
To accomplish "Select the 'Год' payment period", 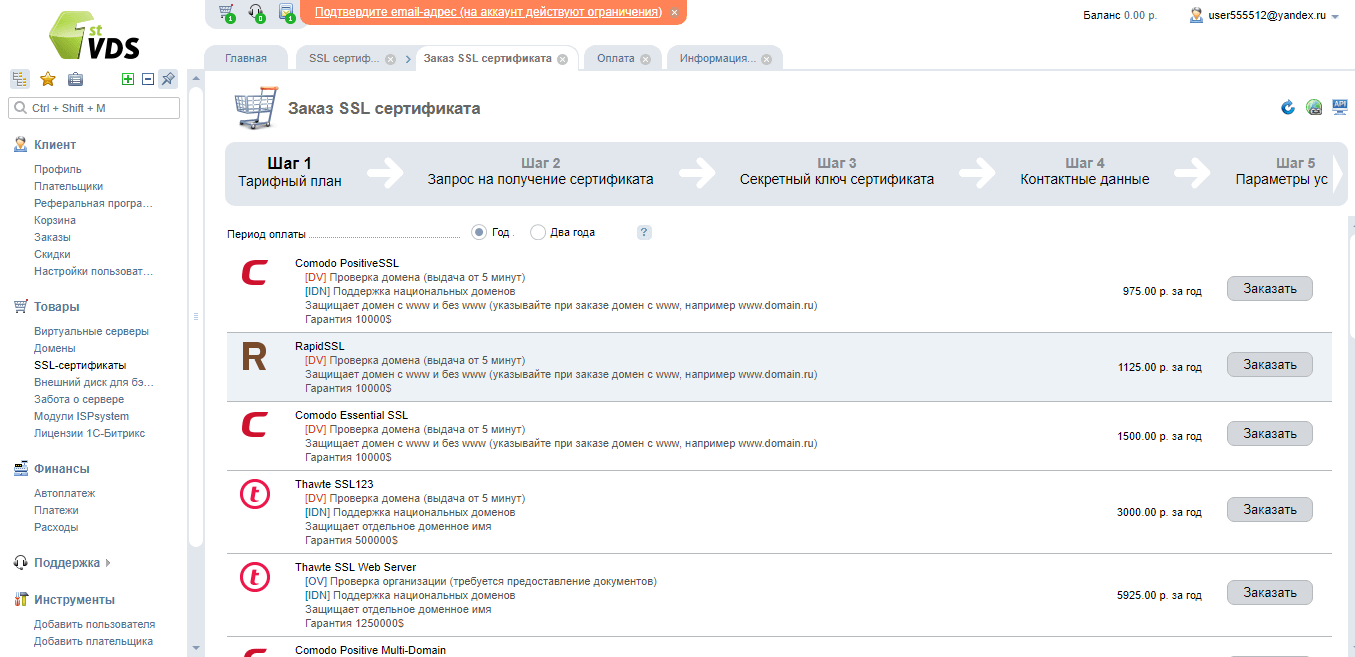I will point(479,232).
